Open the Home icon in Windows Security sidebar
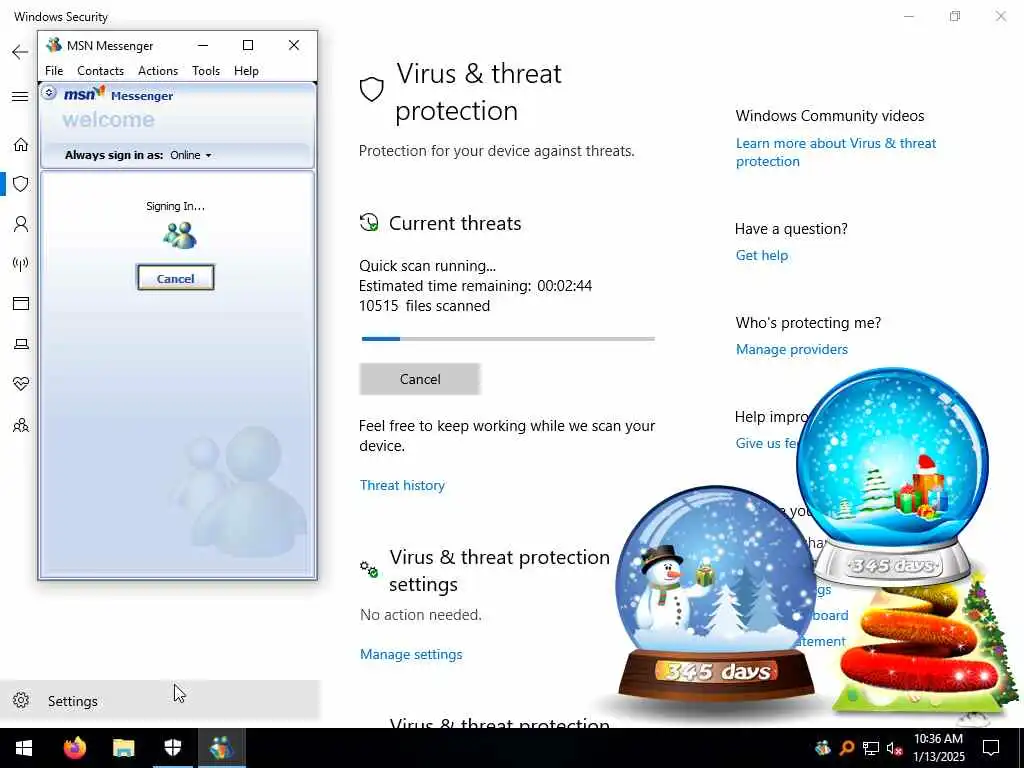This screenshot has width=1024, height=768. (21, 144)
